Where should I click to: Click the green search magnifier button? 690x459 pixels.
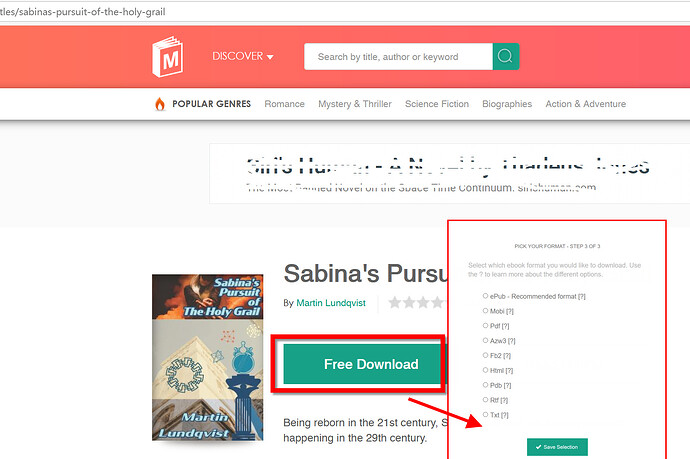pyautogui.click(x=506, y=56)
